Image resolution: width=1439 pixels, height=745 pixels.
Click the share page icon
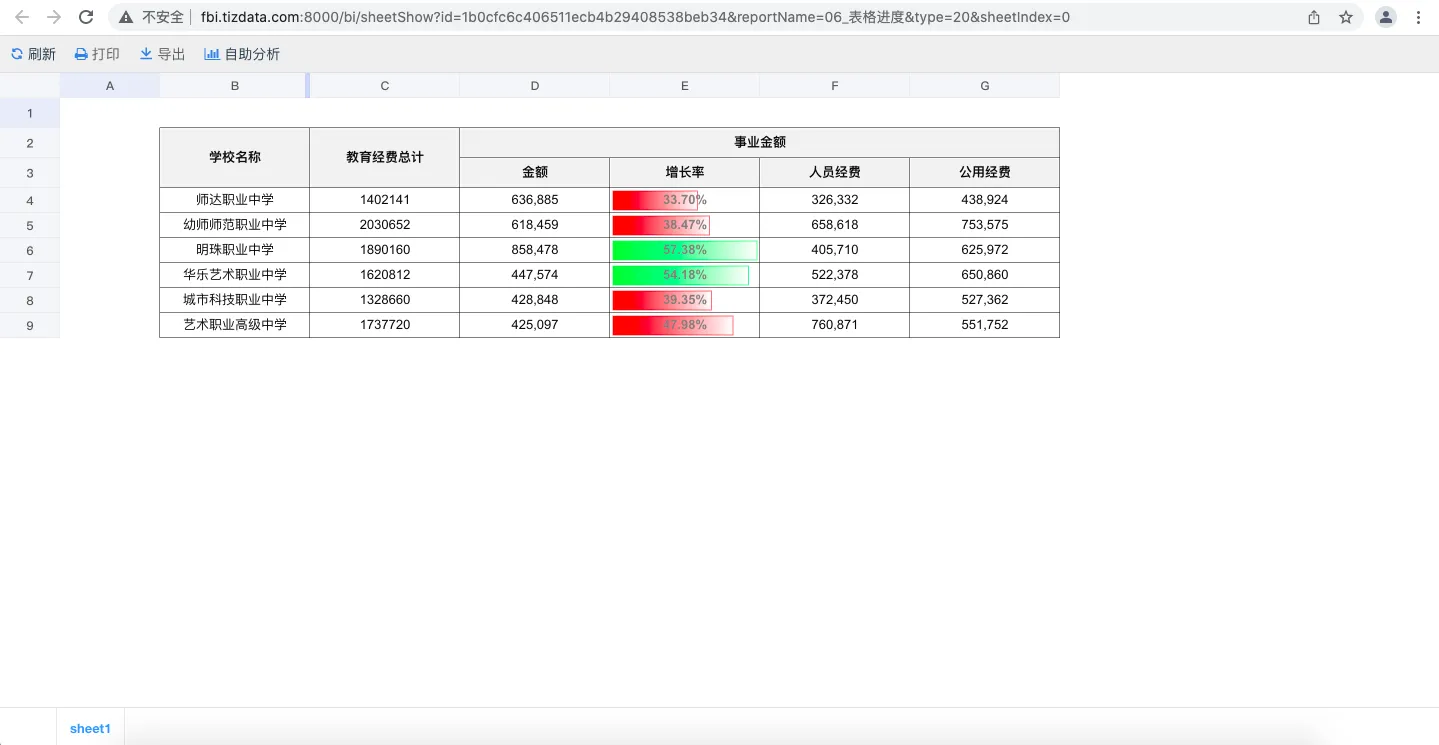click(1314, 17)
